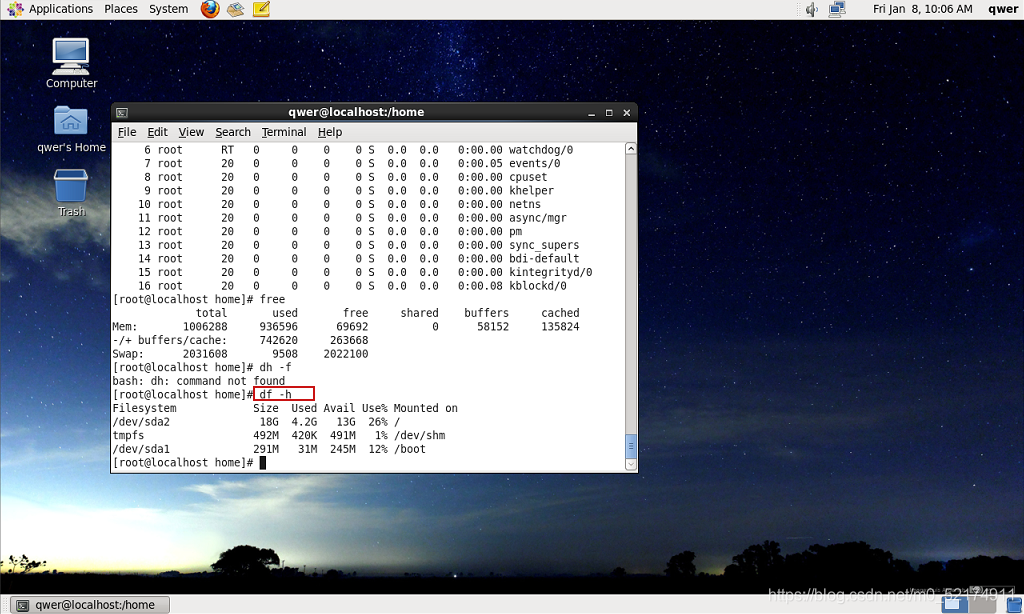Open the Computer desktop icon
This screenshot has height=614, width=1024.
pos(71,63)
